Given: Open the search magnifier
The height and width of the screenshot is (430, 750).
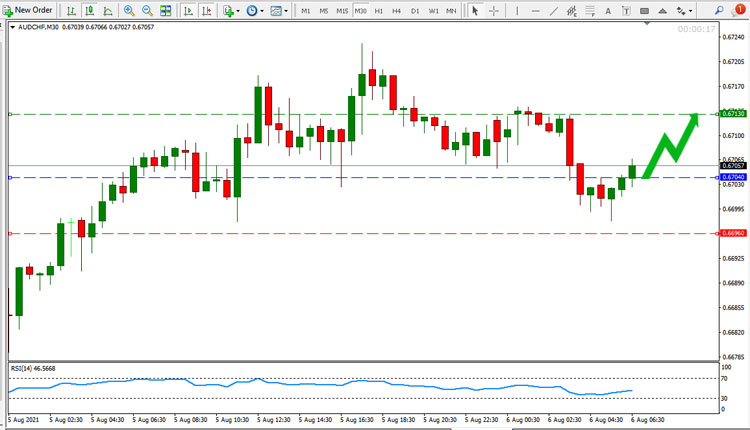Looking at the screenshot, I should (719, 11).
